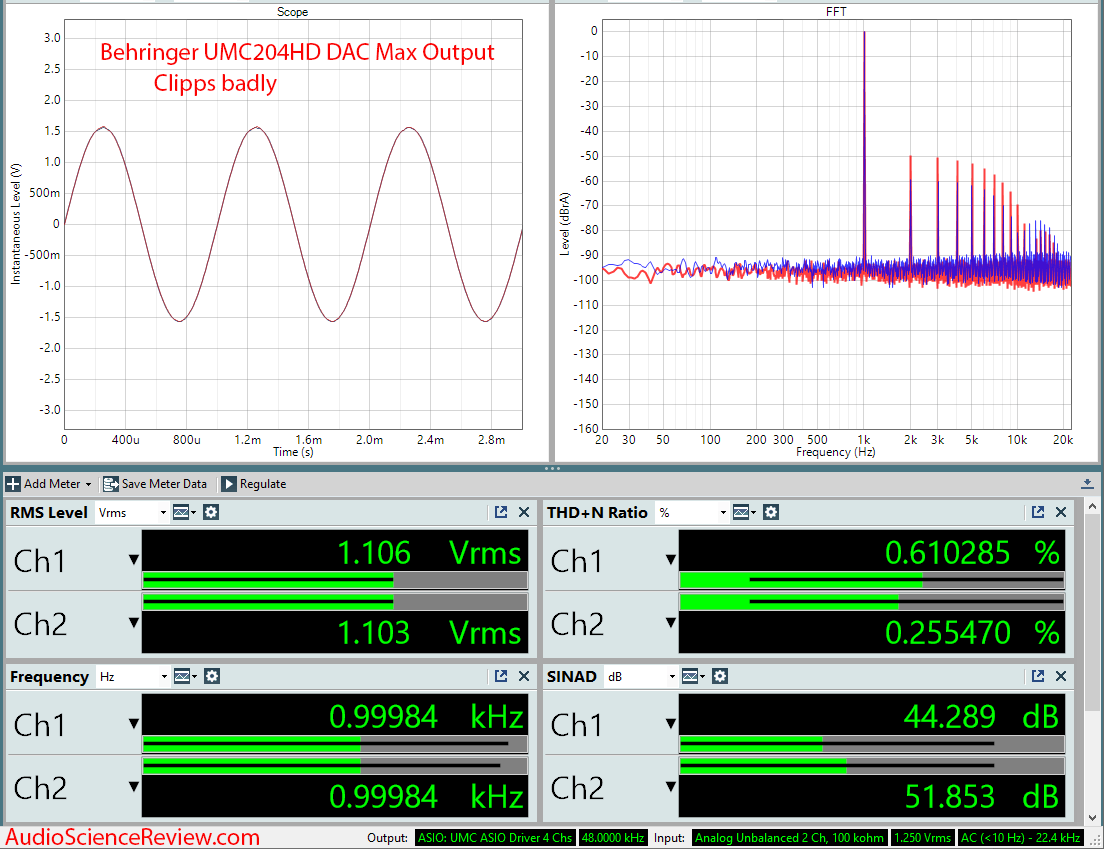Screen dimensions: 1104x849
Task: Expand Frequency Ch1 channel arrow
Action: coord(134,724)
